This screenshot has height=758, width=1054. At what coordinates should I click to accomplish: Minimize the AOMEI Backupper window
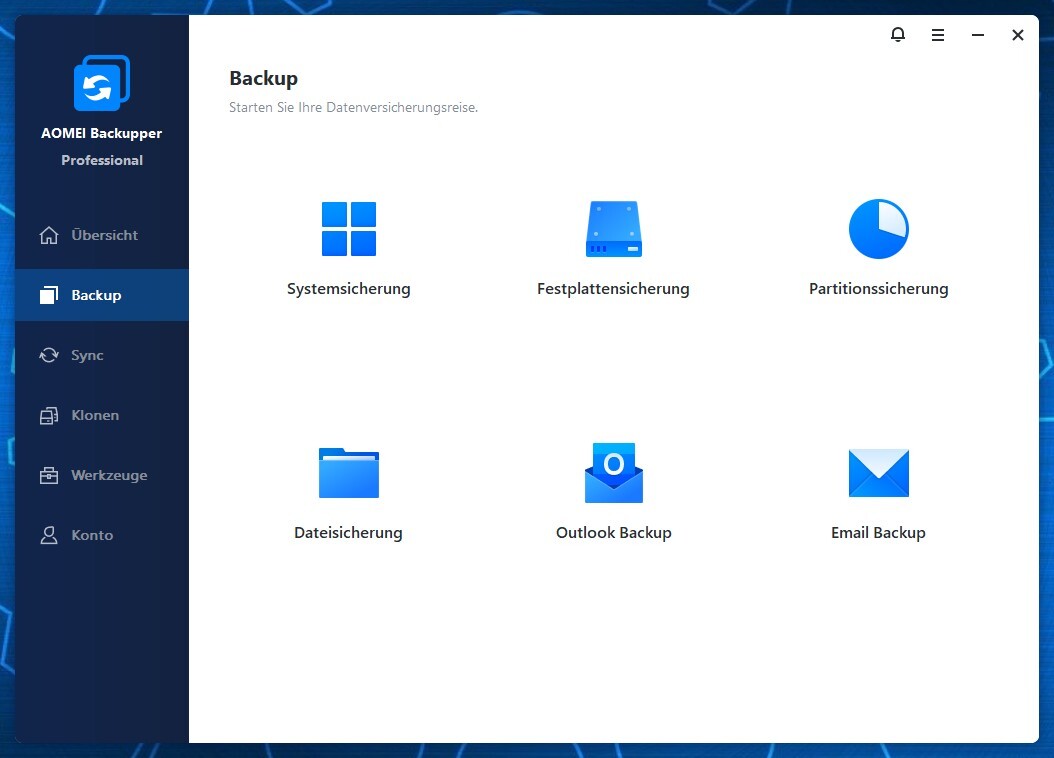tap(977, 35)
